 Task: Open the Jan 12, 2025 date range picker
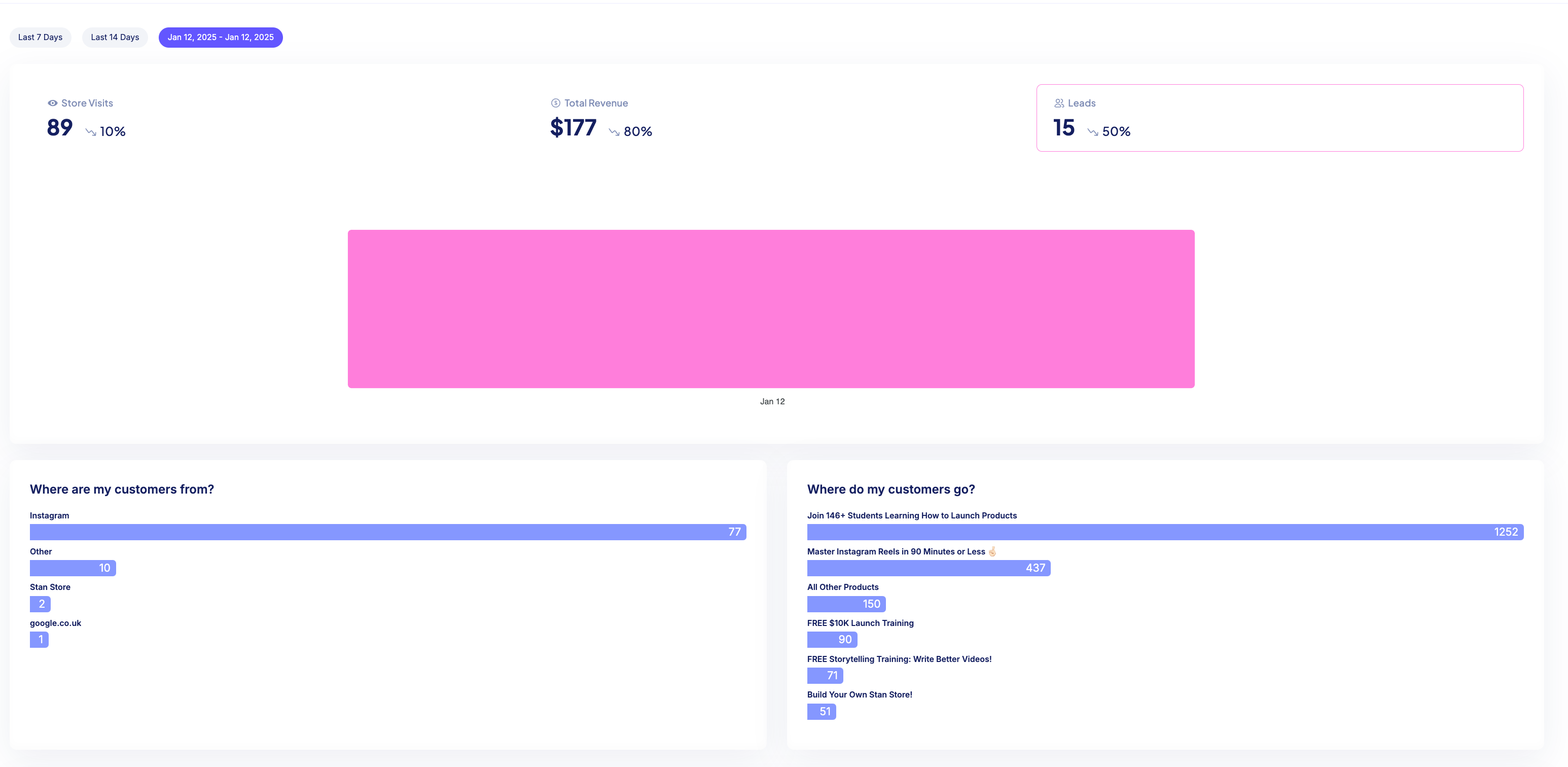point(221,37)
